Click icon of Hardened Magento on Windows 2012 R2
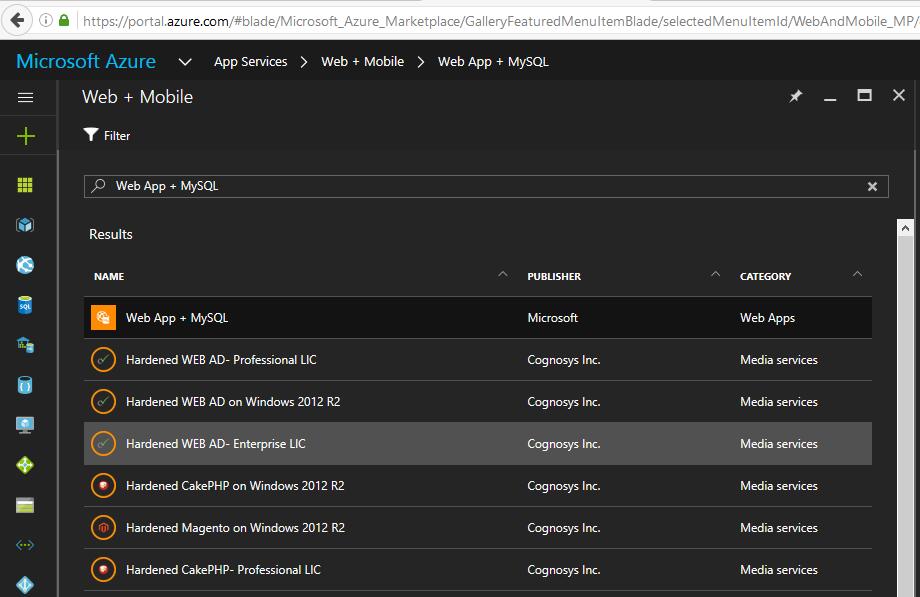920x597 pixels. coord(103,528)
